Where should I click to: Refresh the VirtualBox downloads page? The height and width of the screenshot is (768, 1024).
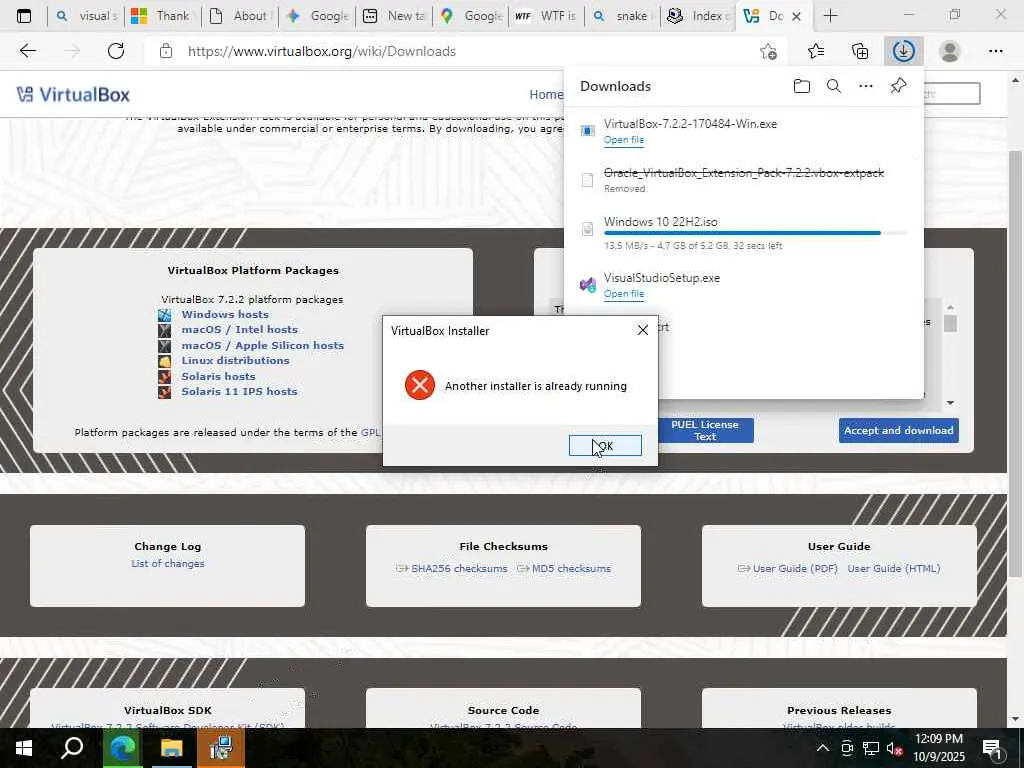116,51
